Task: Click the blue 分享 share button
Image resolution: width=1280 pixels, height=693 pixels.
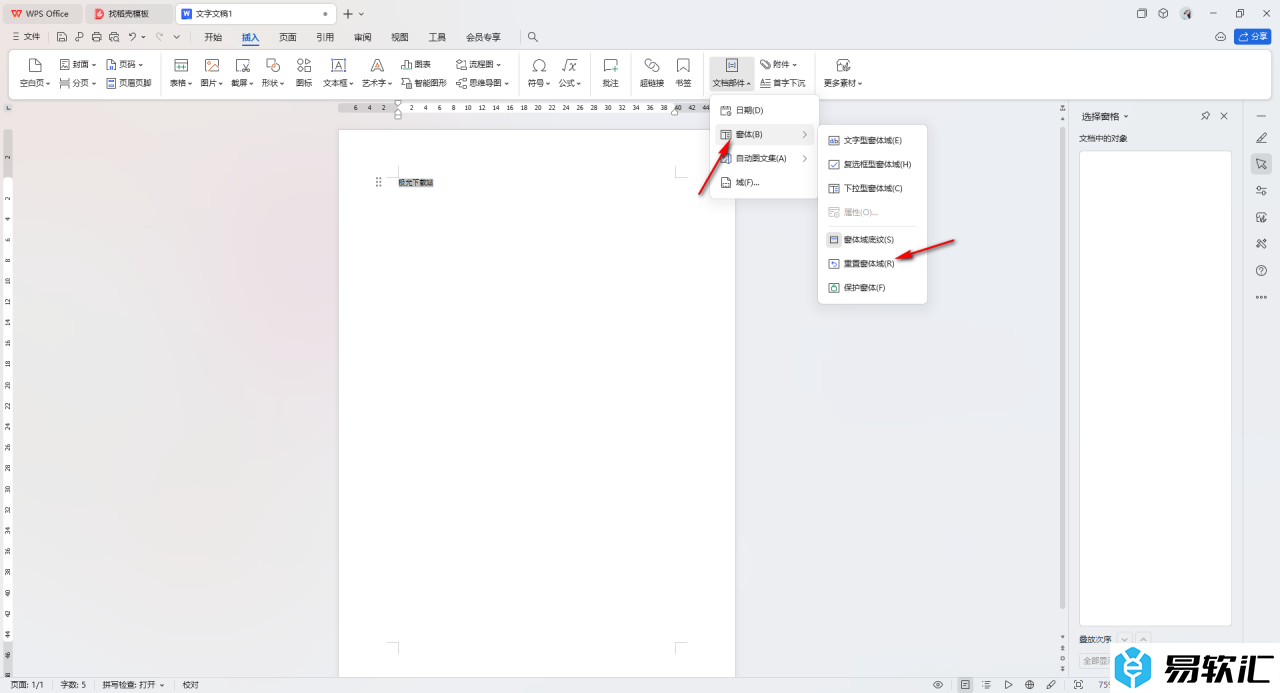Action: point(1252,37)
